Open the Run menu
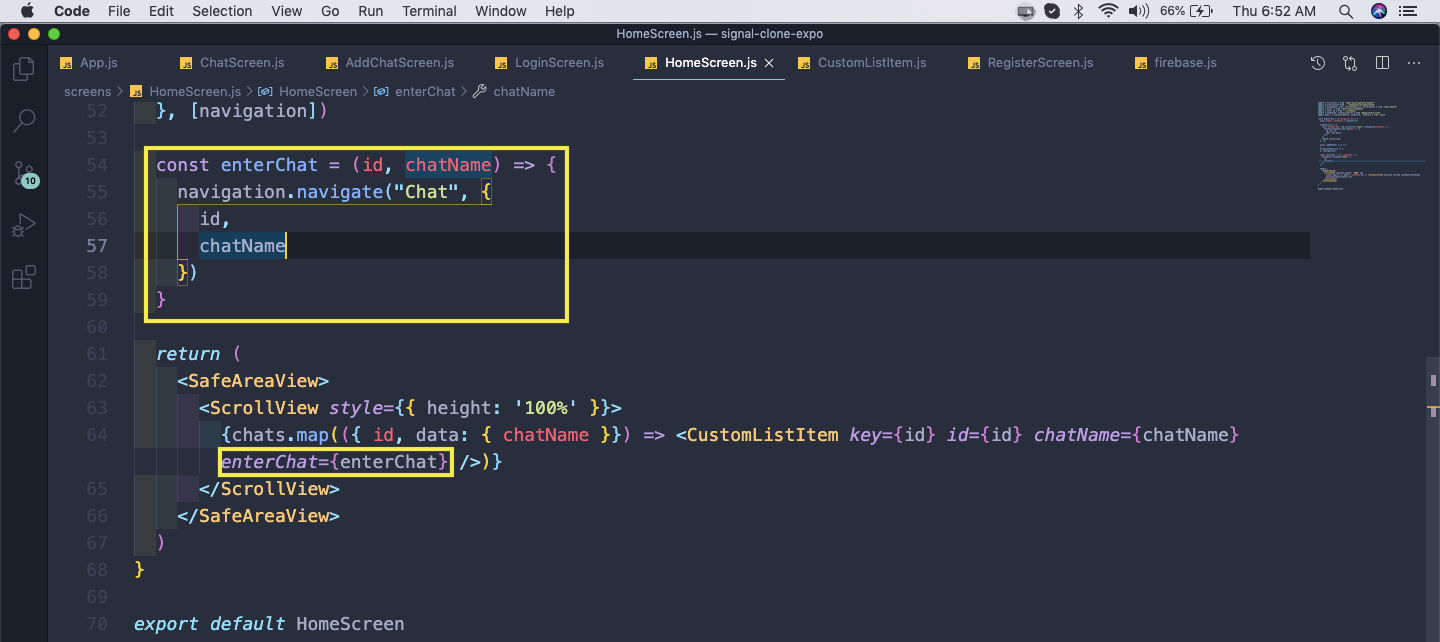 (370, 11)
